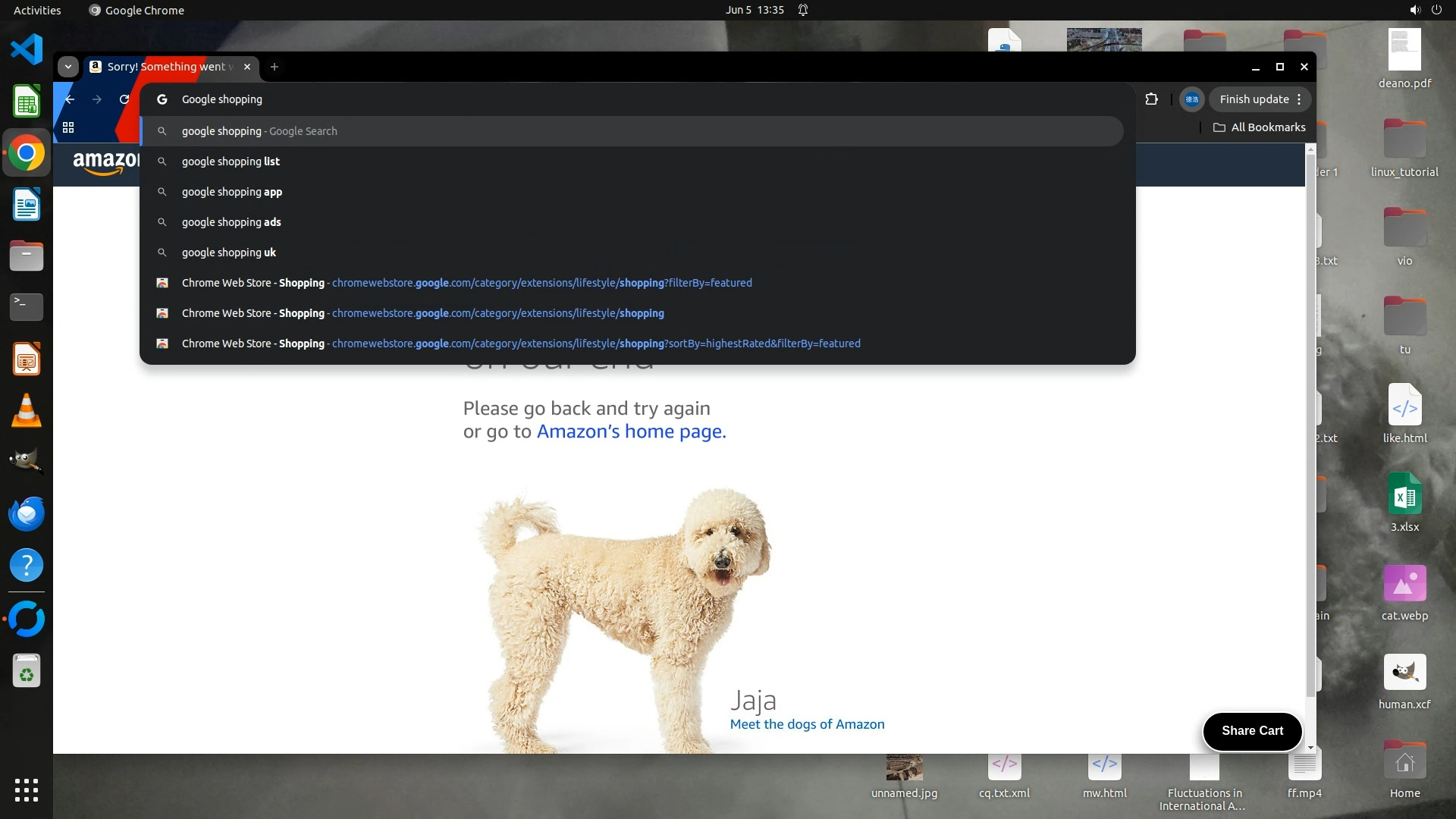The image size is (1456, 819).
Task: Click the browser back arrow button
Action: (70, 99)
